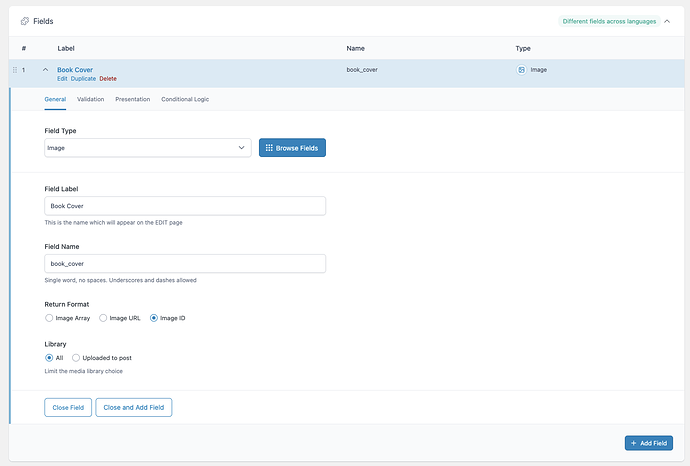
Task: Select Image ID return format
Action: (x=154, y=318)
